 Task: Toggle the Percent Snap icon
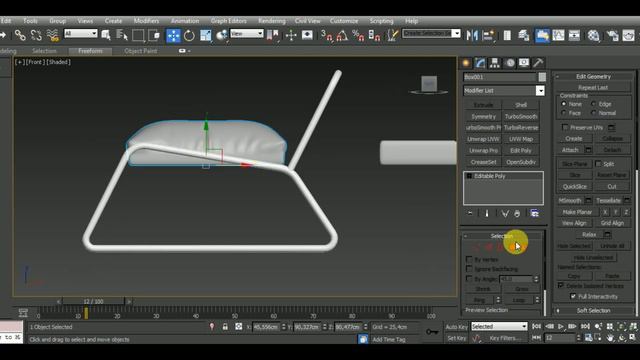pos(358,36)
